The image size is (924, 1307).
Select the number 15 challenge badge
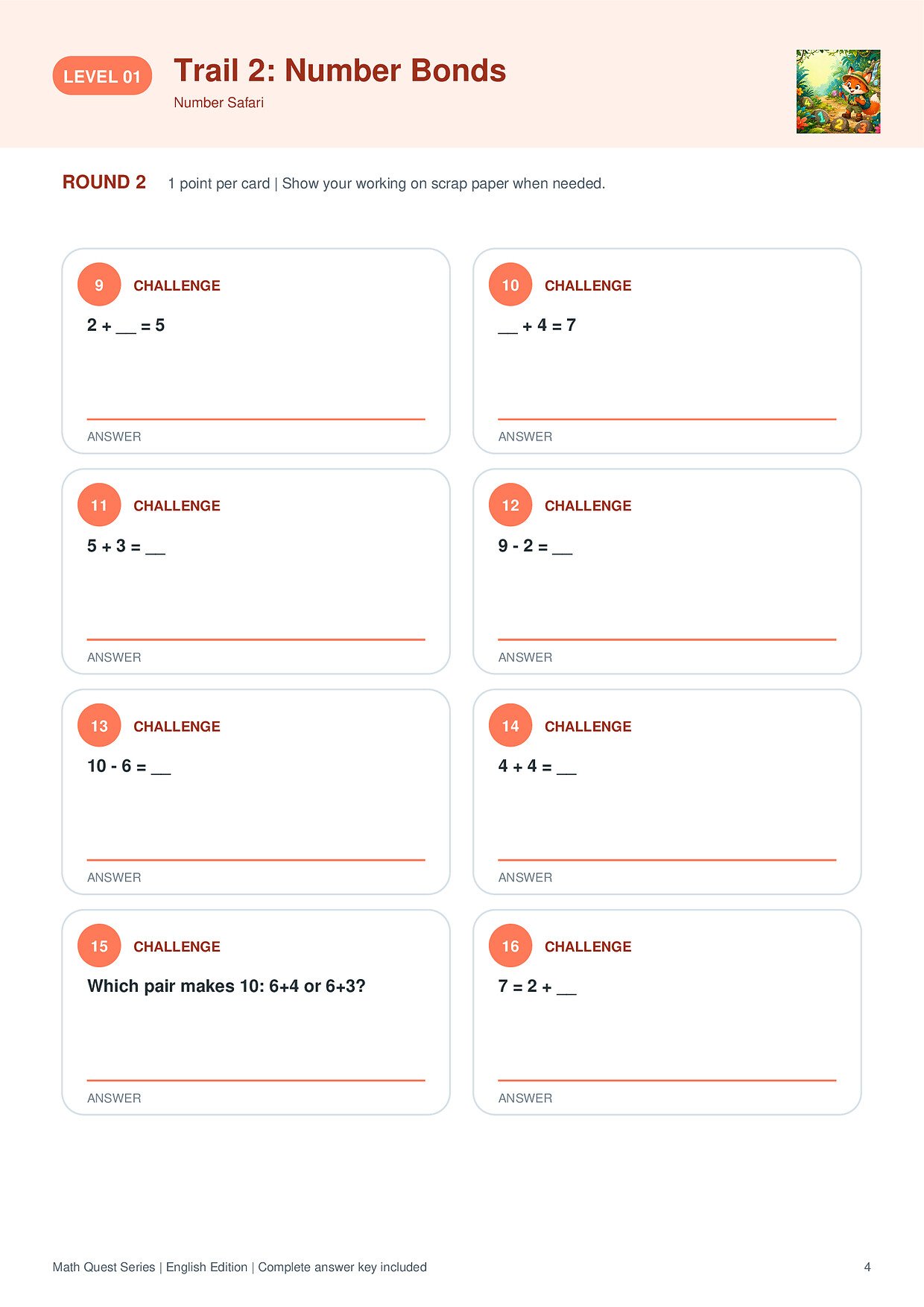(99, 946)
